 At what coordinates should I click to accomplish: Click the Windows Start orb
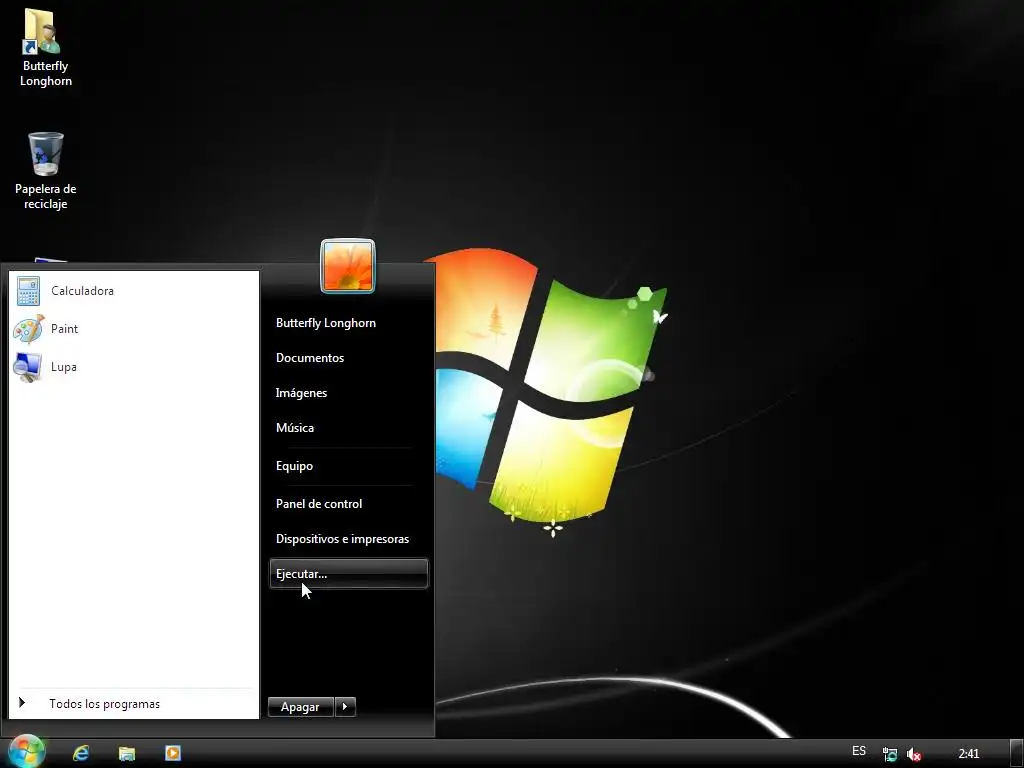coord(26,752)
